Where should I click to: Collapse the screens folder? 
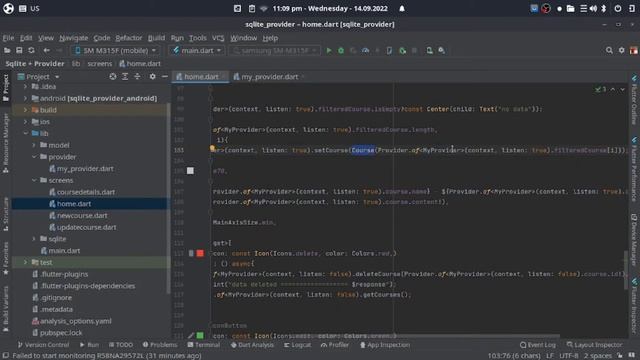pos(34,180)
